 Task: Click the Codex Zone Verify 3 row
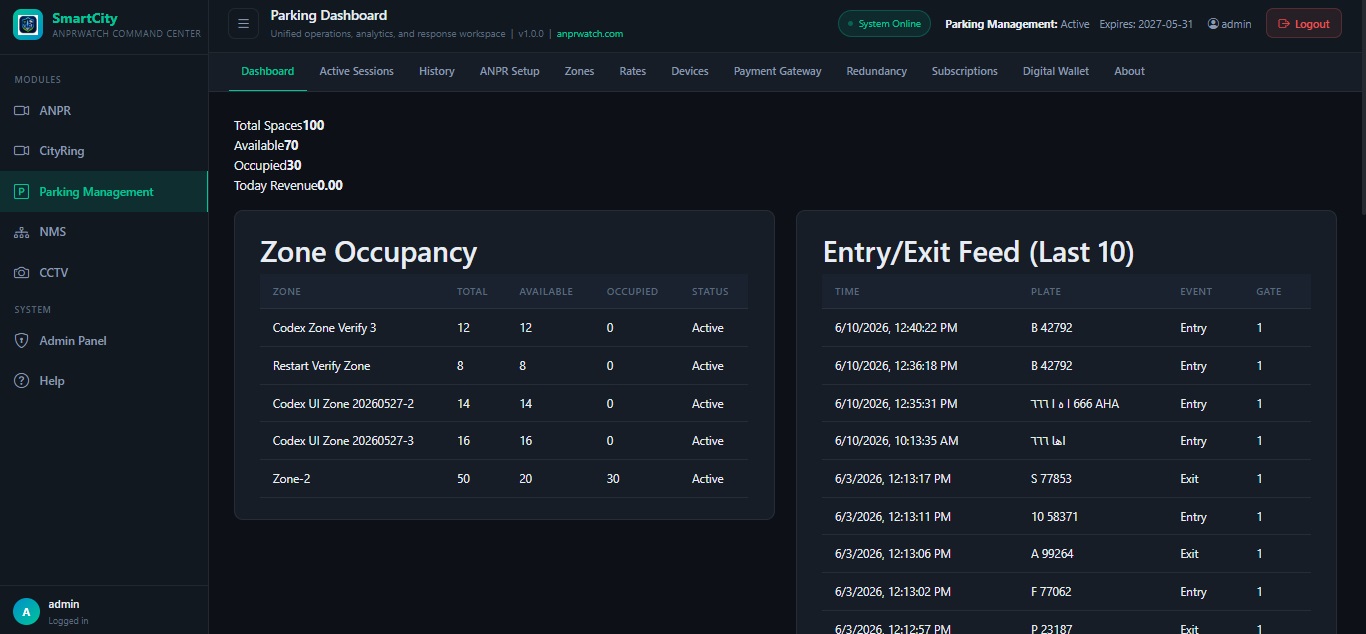pos(504,328)
